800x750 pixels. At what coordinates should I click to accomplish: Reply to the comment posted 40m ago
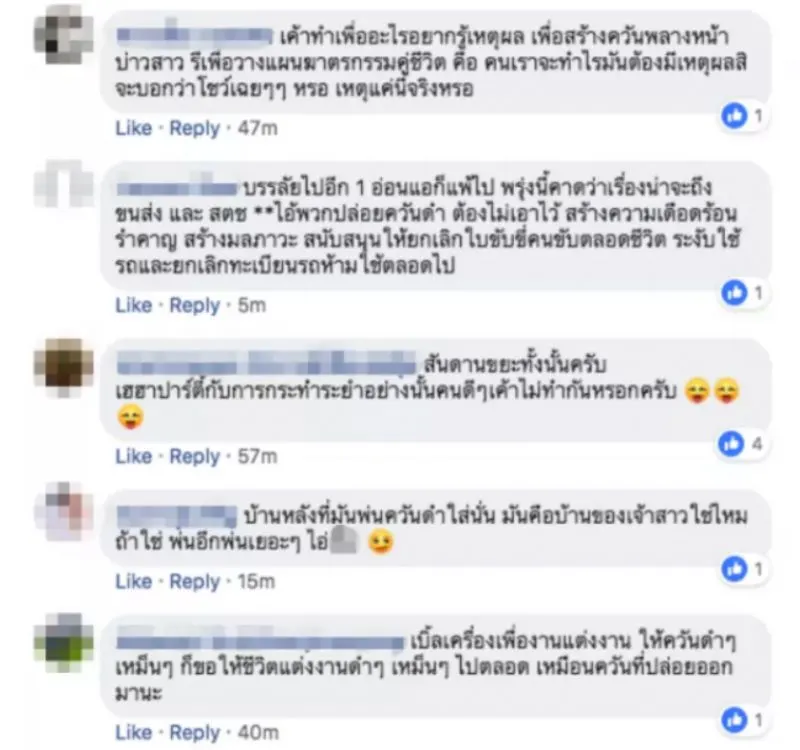[x=194, y=733]
